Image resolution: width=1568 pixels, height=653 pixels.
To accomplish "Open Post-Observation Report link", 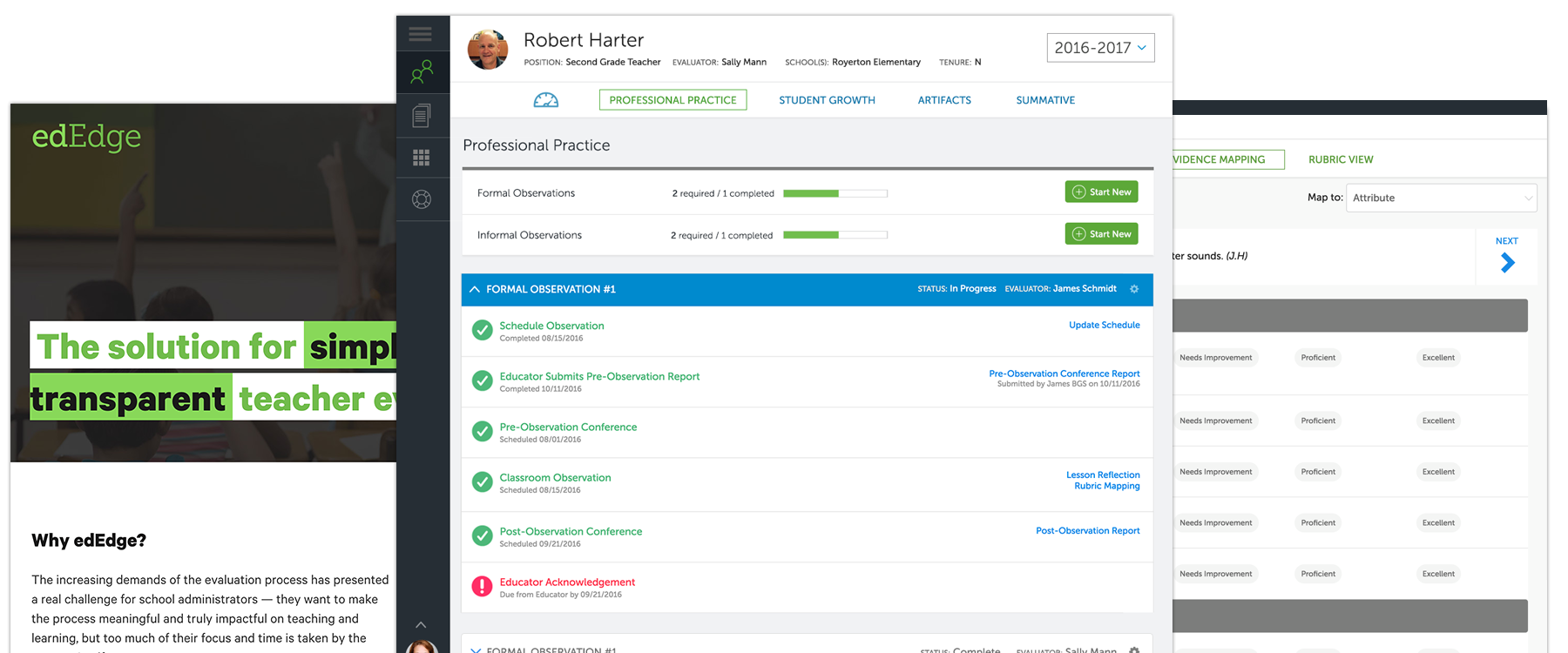I will coord(1088,530).
